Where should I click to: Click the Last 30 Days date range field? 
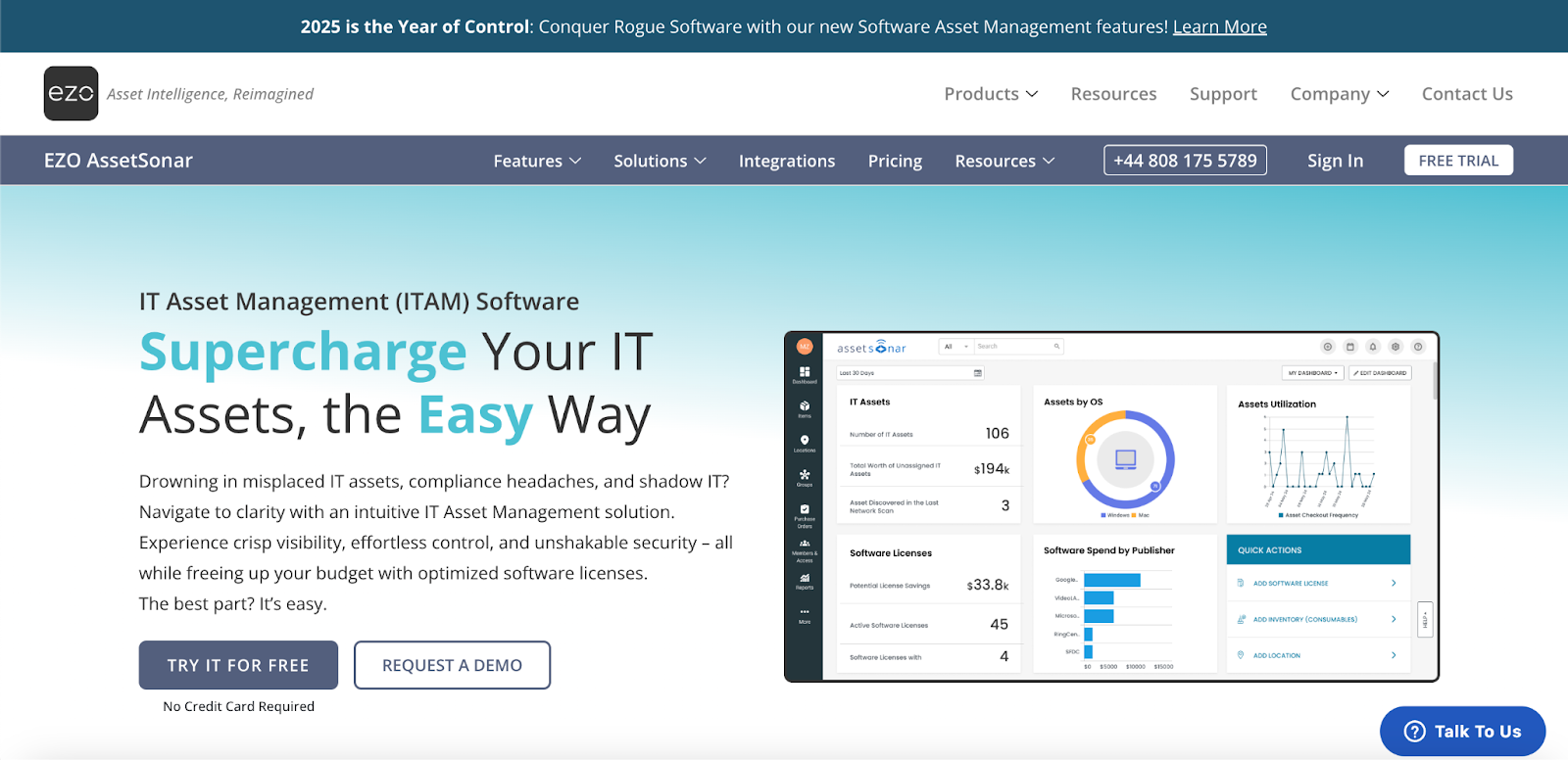[909, 373]
